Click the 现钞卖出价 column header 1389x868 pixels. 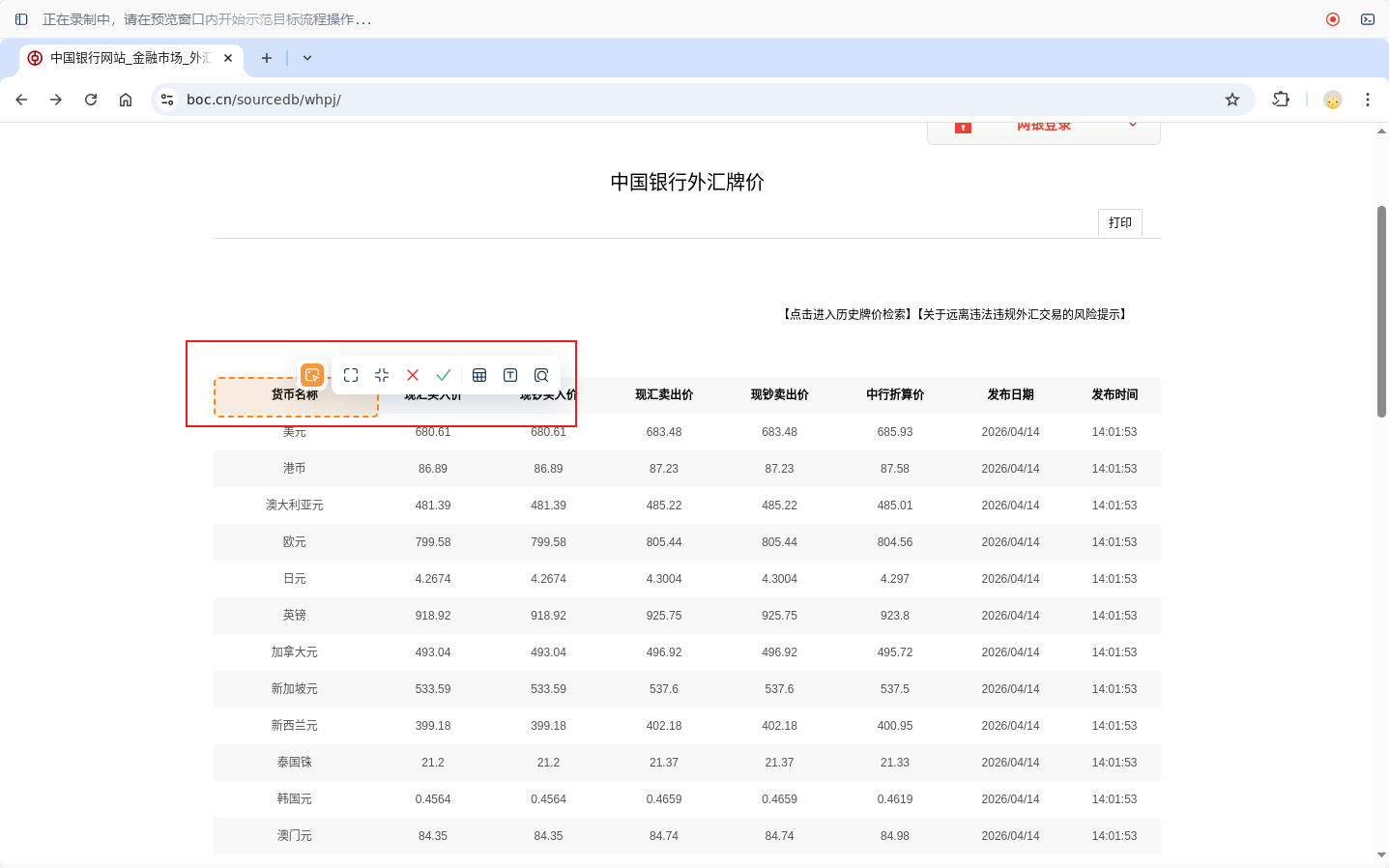point(779,394)
